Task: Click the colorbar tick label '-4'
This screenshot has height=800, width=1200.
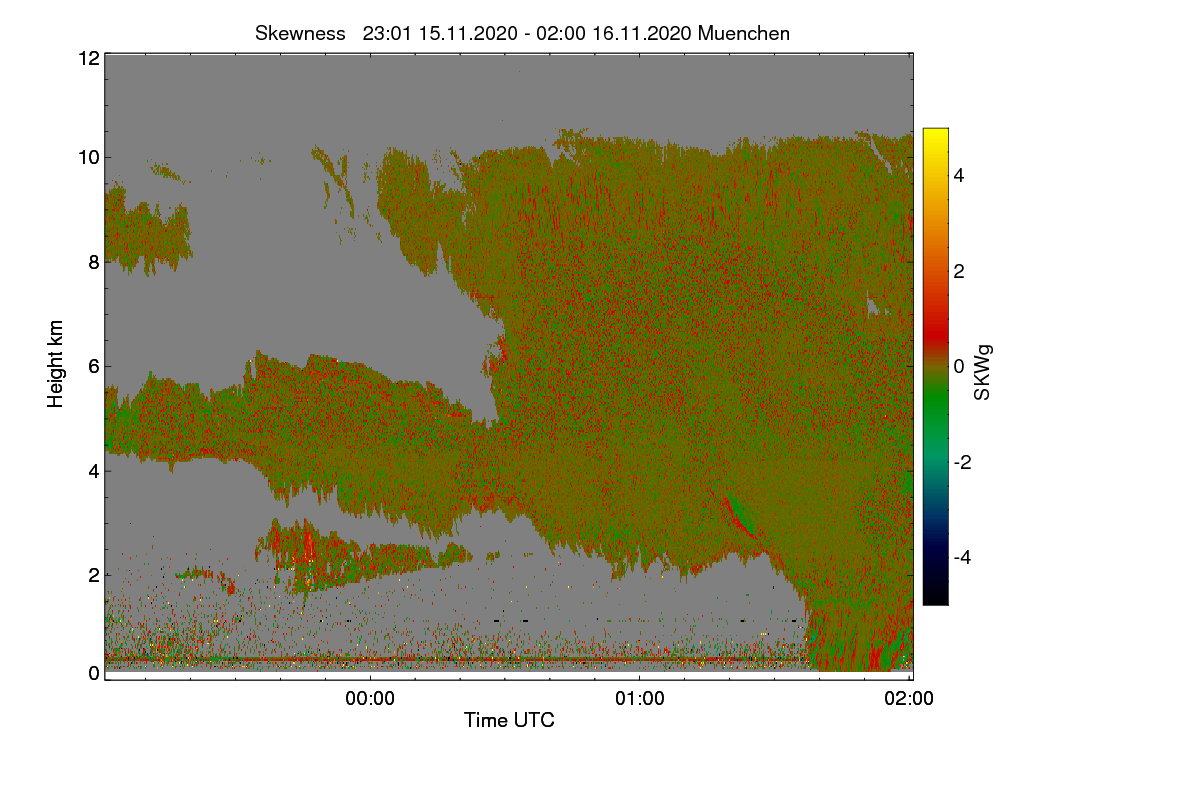Action: [962, 557]
